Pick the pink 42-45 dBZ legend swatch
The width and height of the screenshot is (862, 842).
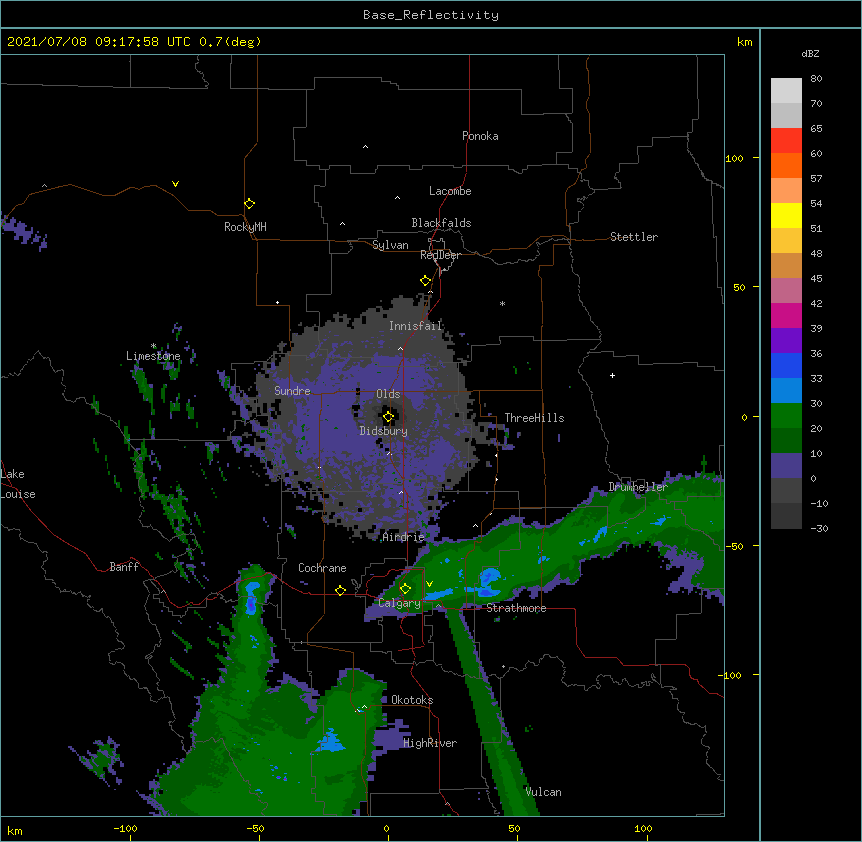coord(786,290)
